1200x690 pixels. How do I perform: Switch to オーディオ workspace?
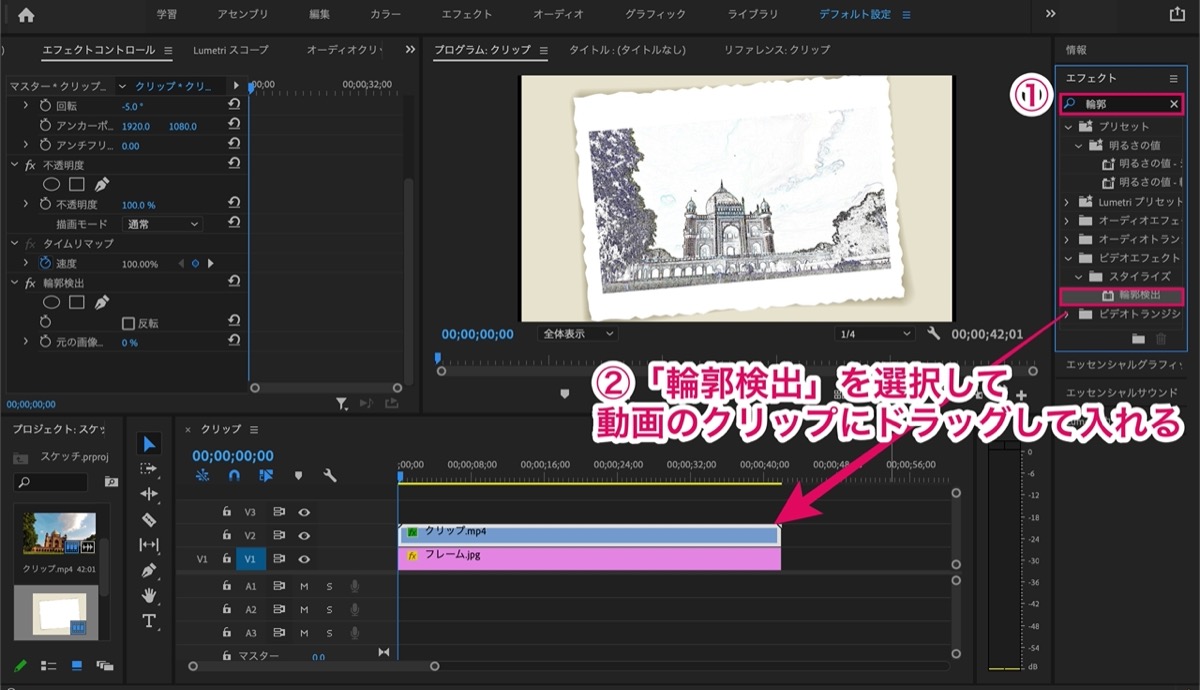click(x=558, y=14)
